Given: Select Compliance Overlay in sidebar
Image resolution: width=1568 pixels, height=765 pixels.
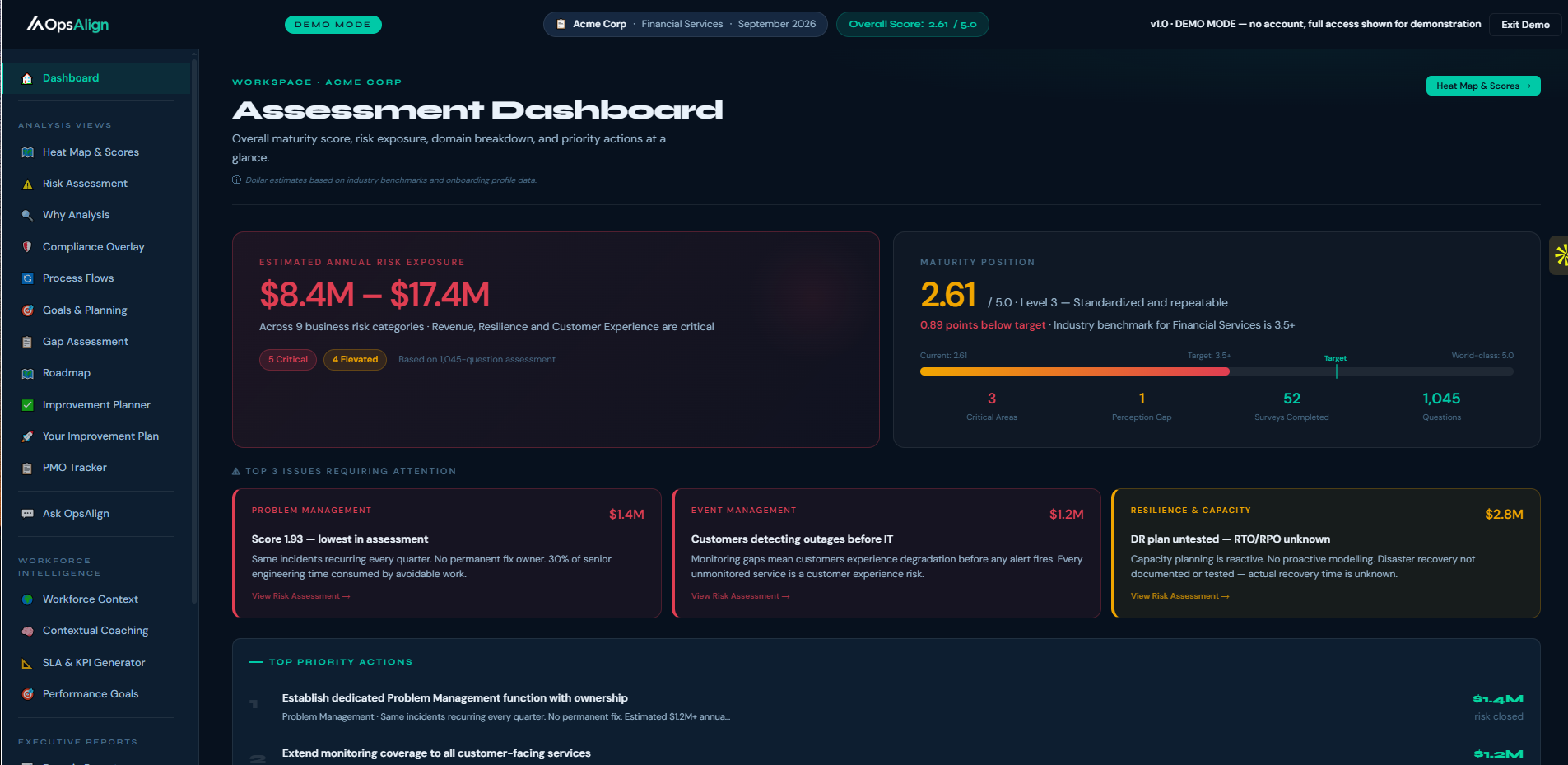Looking at the screenshot, I should point(97,247).
